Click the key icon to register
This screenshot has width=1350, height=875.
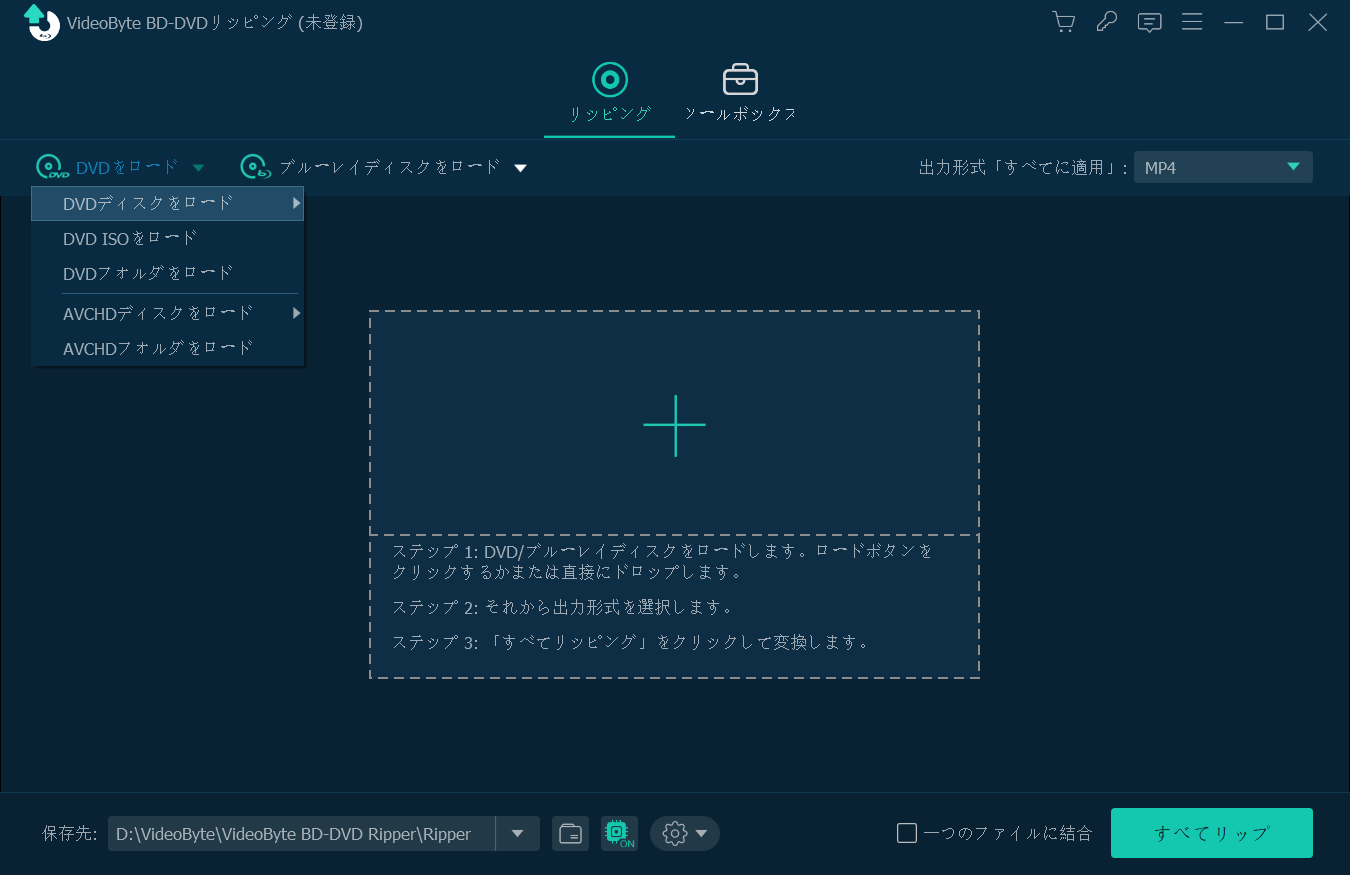point(1106,22)
